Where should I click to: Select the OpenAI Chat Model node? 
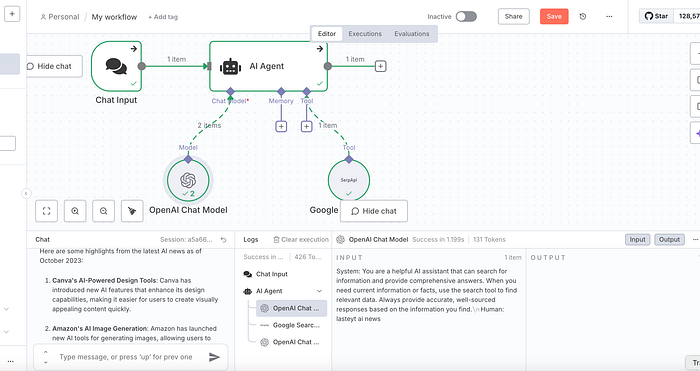[x=188, y=180]
